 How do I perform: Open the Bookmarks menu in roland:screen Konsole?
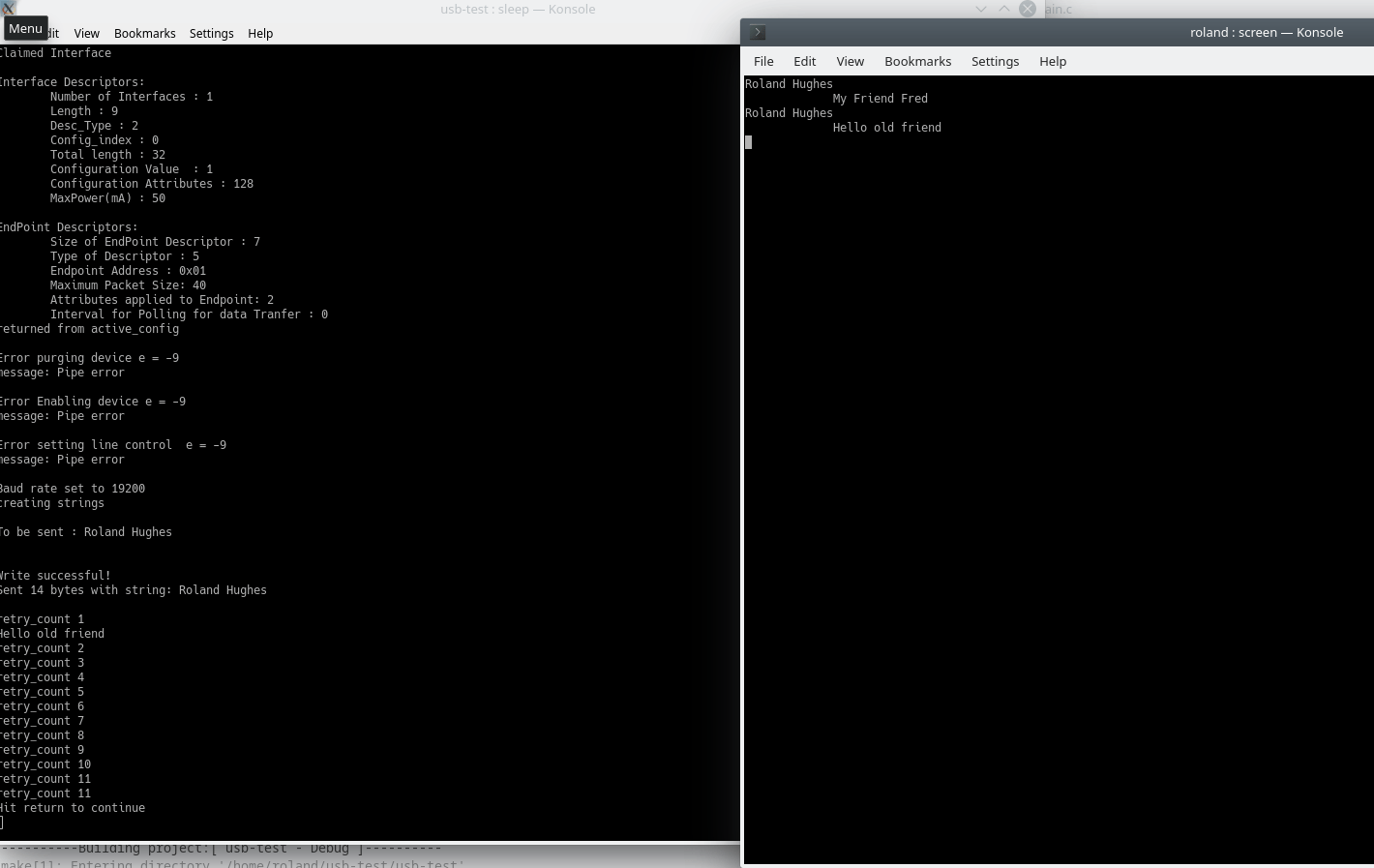pyautogui.click(x=917, y=61)
